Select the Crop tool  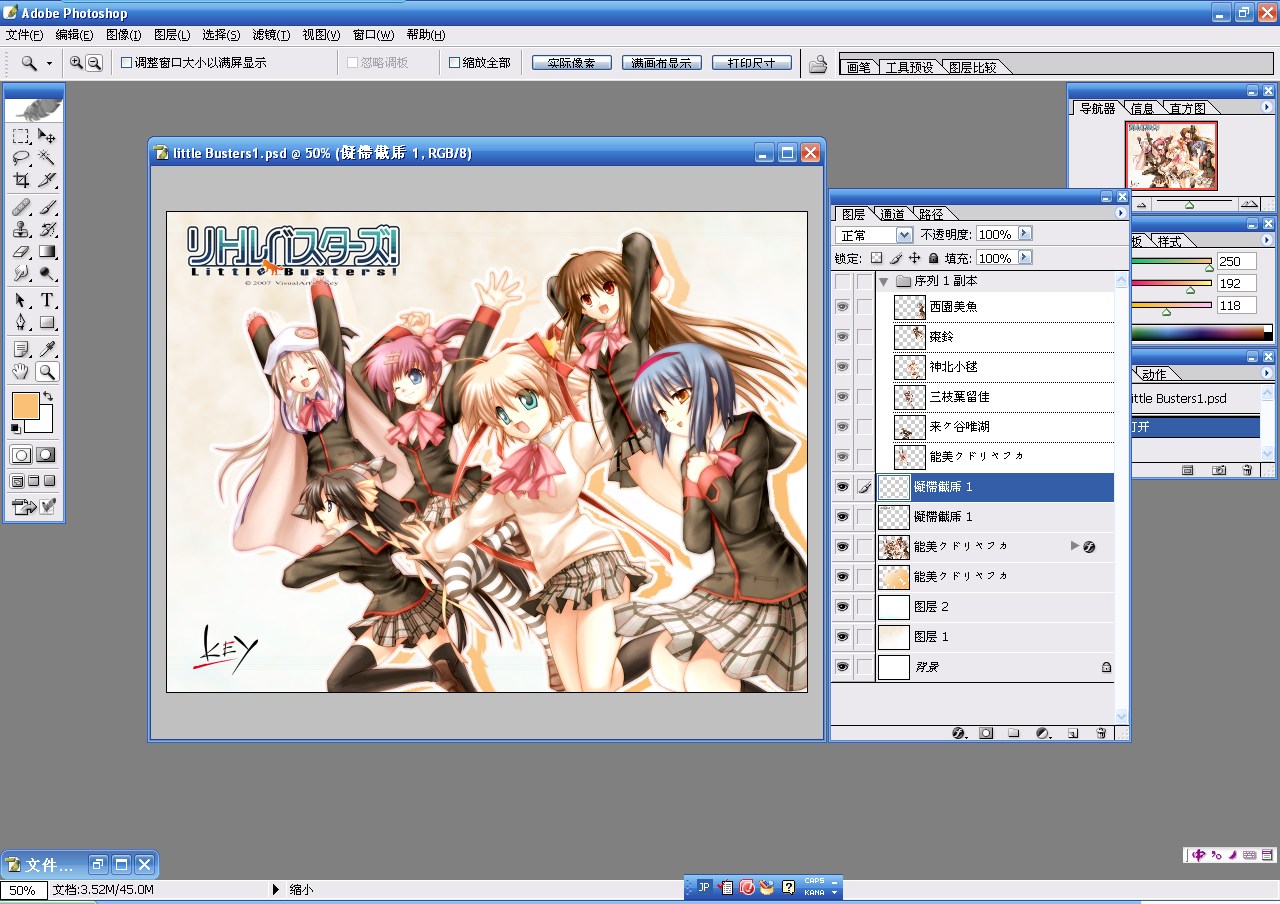(21, 180)
